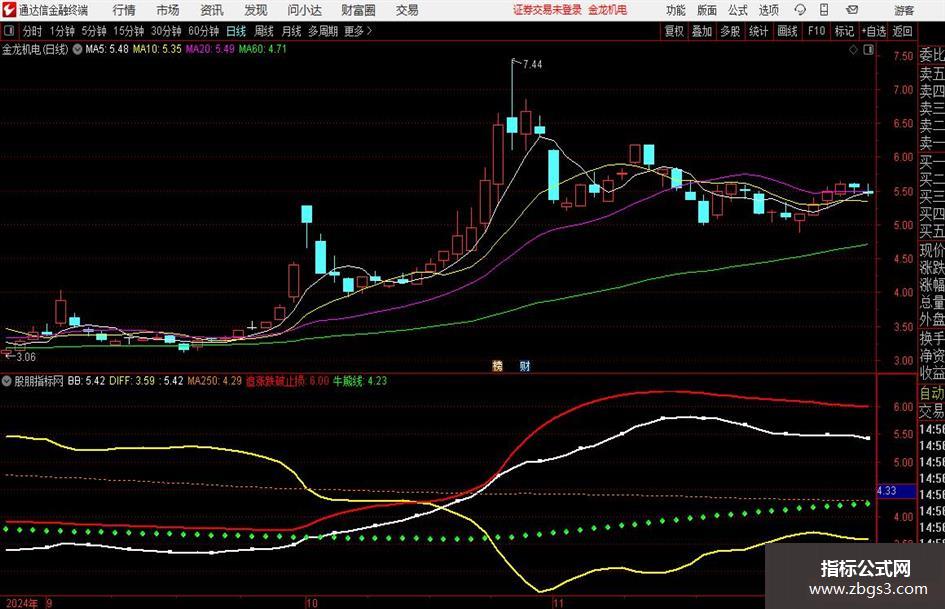945x609 pixels.
Task: Click the 榜 ranking marker icon
Action: [498, 365]
